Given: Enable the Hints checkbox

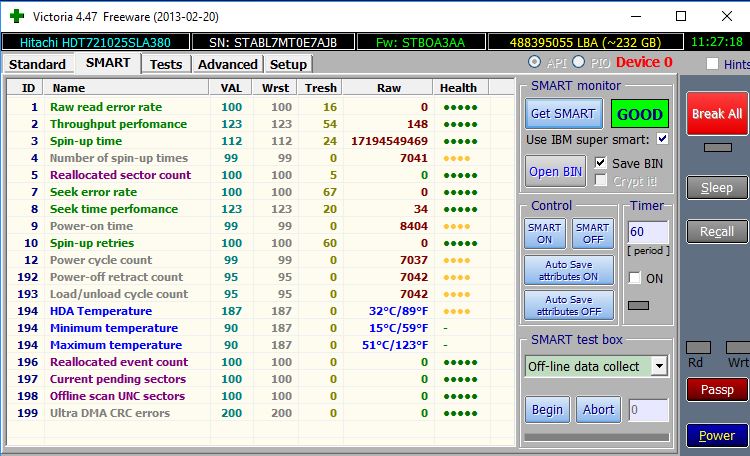Looking at the screenshot, I should [712, 64].
